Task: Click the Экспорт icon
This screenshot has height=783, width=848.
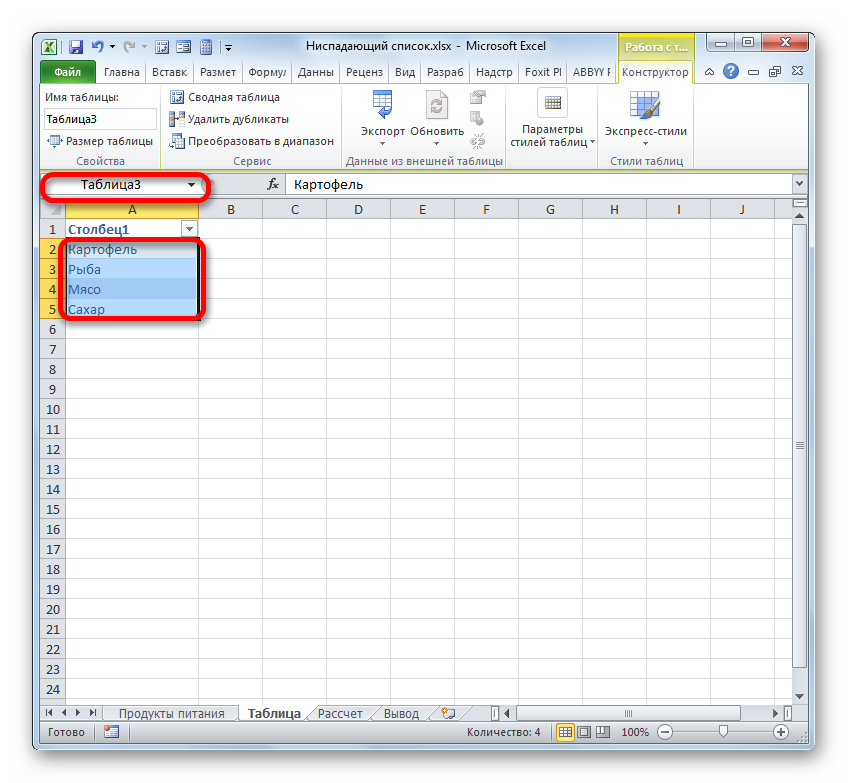Action: 382,105
